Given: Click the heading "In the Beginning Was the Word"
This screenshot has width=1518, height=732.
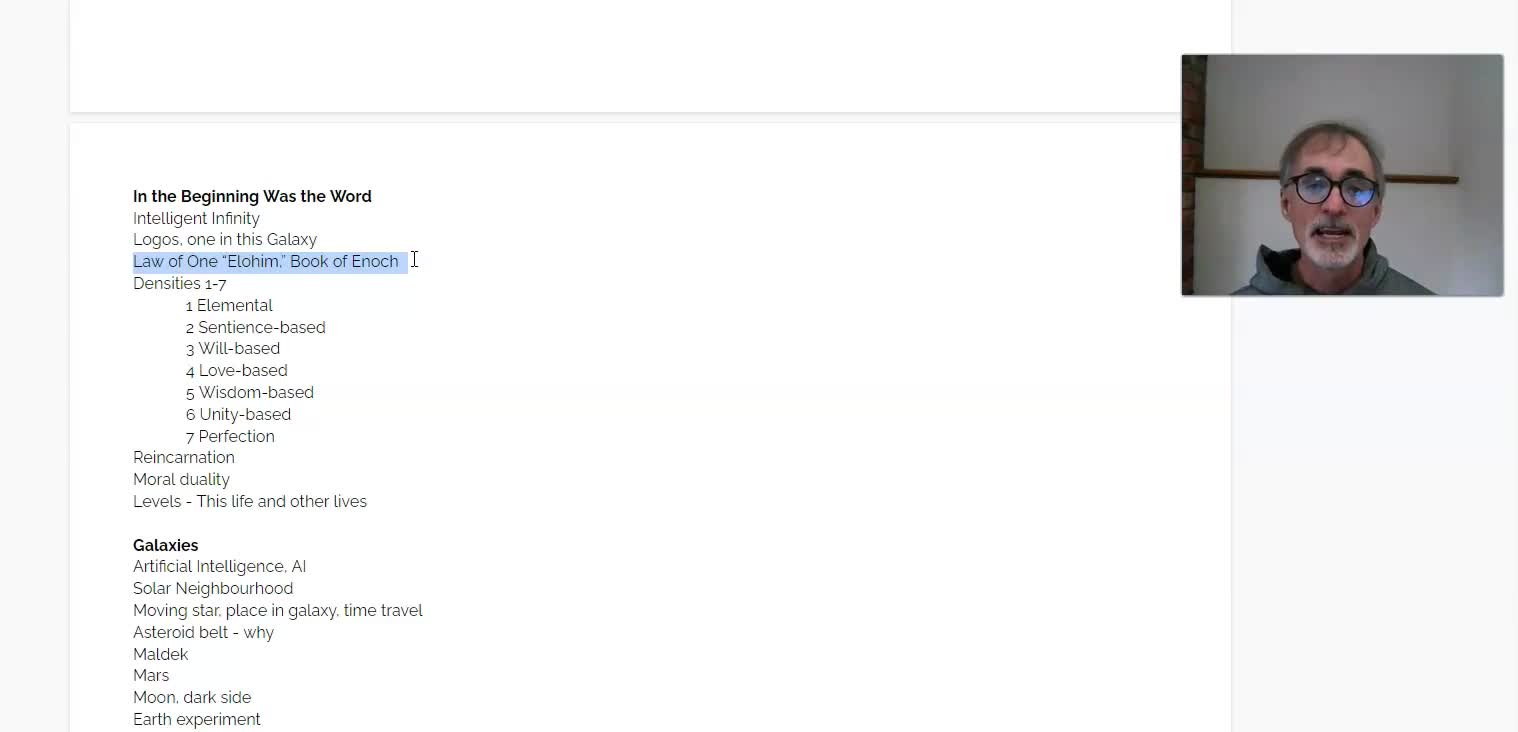Looking at the screenshot, I should coord(252,197).
